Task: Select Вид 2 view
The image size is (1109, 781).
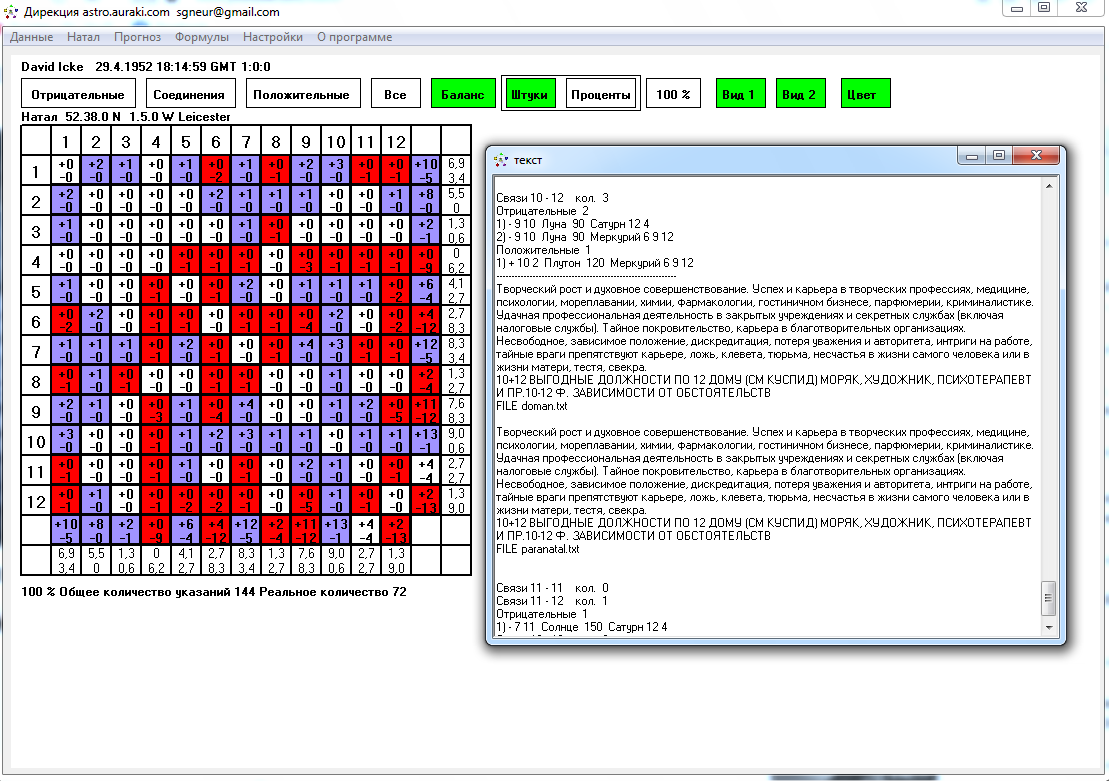Action: tap(800, 95)
